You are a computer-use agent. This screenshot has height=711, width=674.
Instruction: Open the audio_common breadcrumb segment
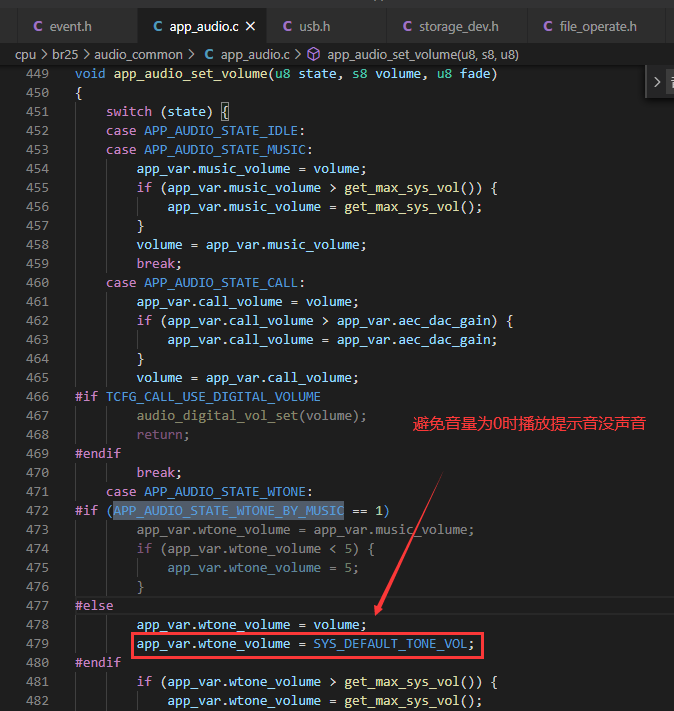(138, 55)
